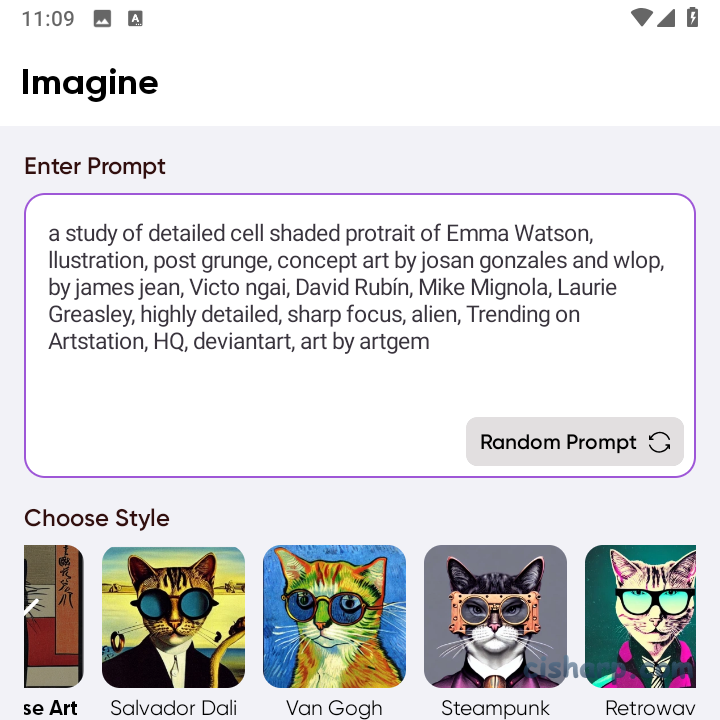Tap the Salvador Dali style label
The height and width of the screenshot is (720, 720).
173,708
